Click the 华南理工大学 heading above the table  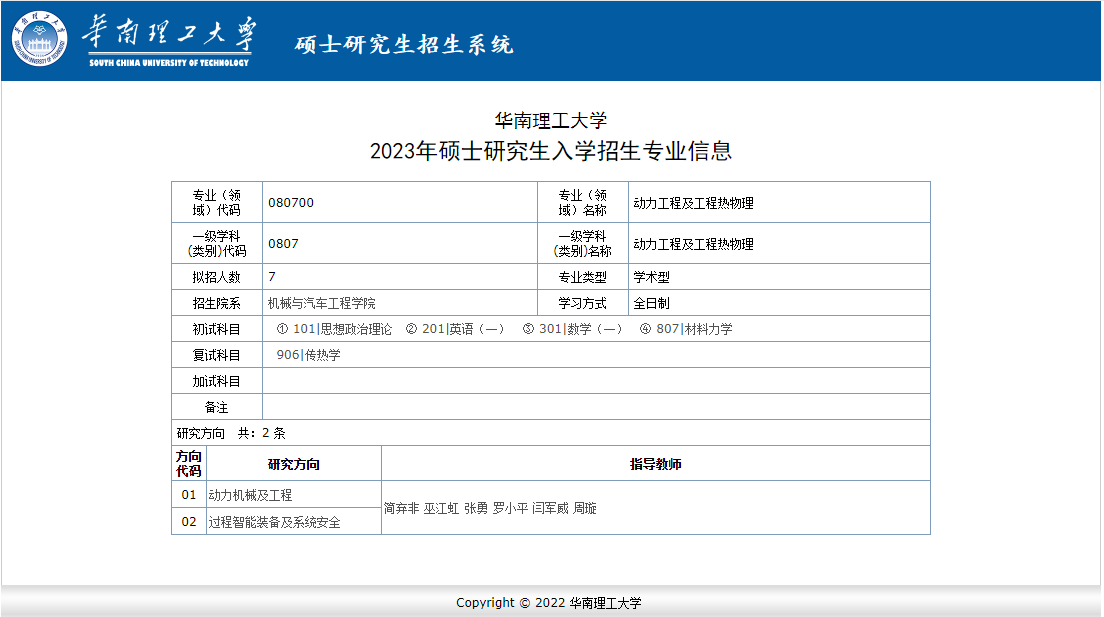[551, 120]
